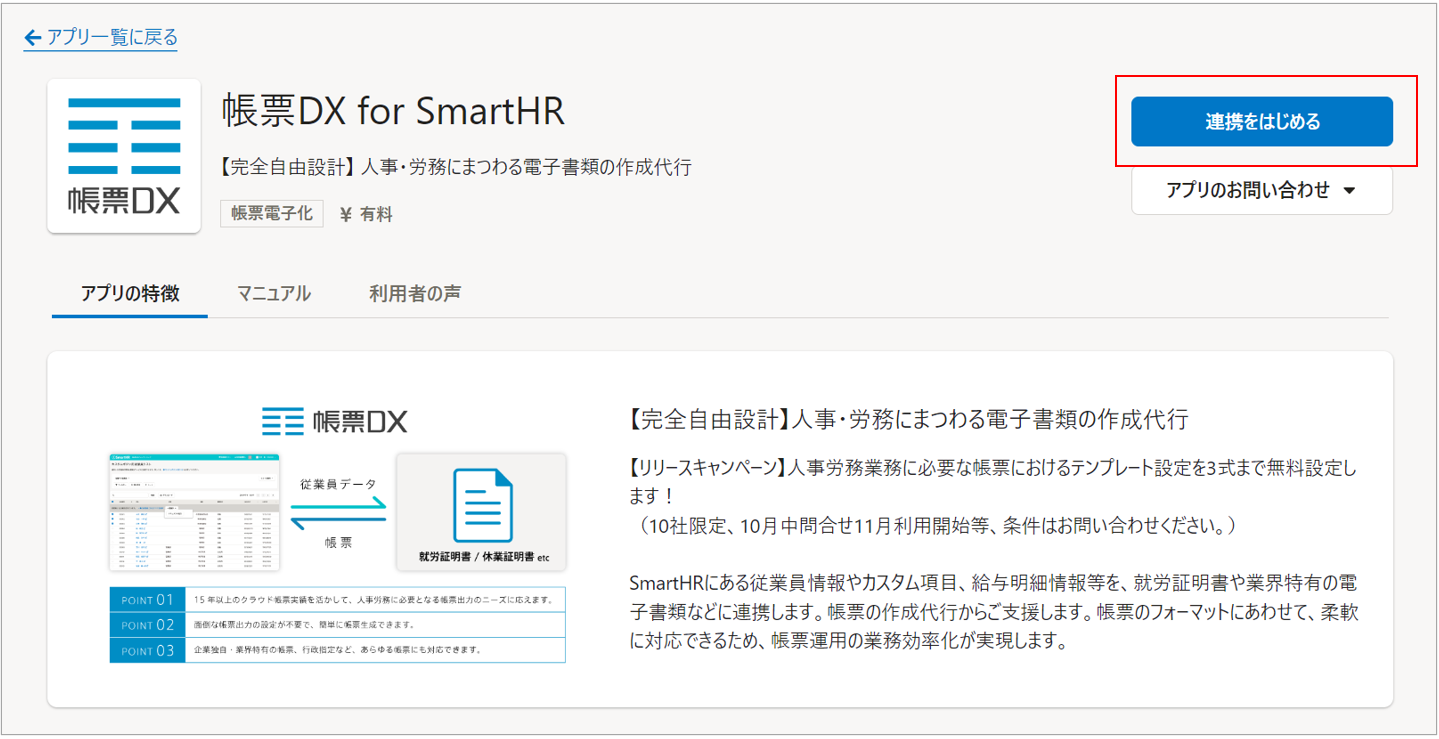Viewport: 1439px width, 739px height.
Task: Click the yen icon beside 有料
Action: click(x=346, y=214)
